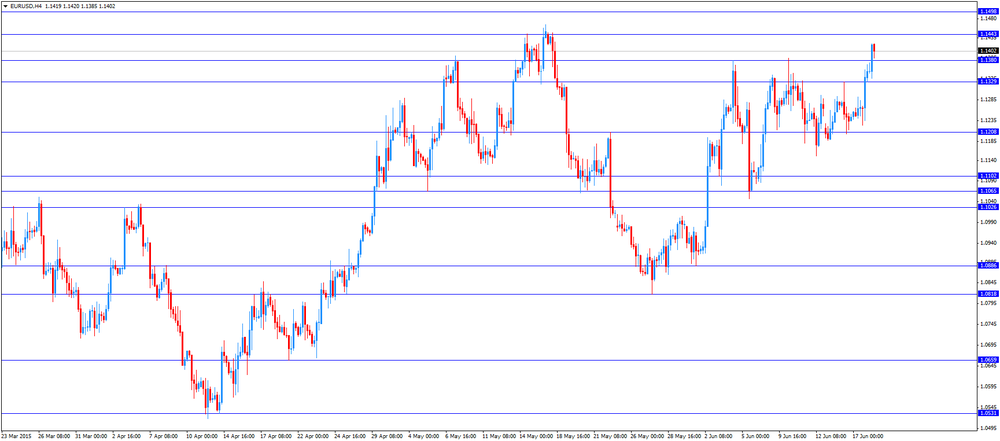Click the 1.1140 price scale value

click(x=987, y=160)
